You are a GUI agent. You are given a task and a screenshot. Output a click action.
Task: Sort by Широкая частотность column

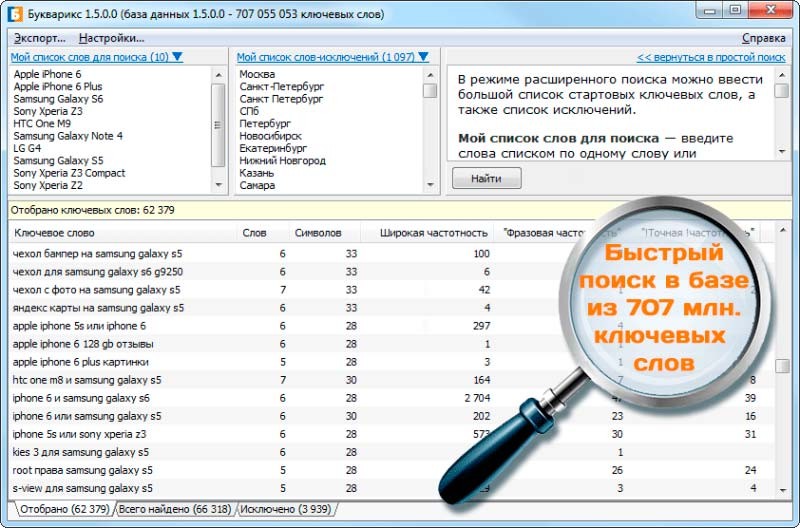click(433, 233)
